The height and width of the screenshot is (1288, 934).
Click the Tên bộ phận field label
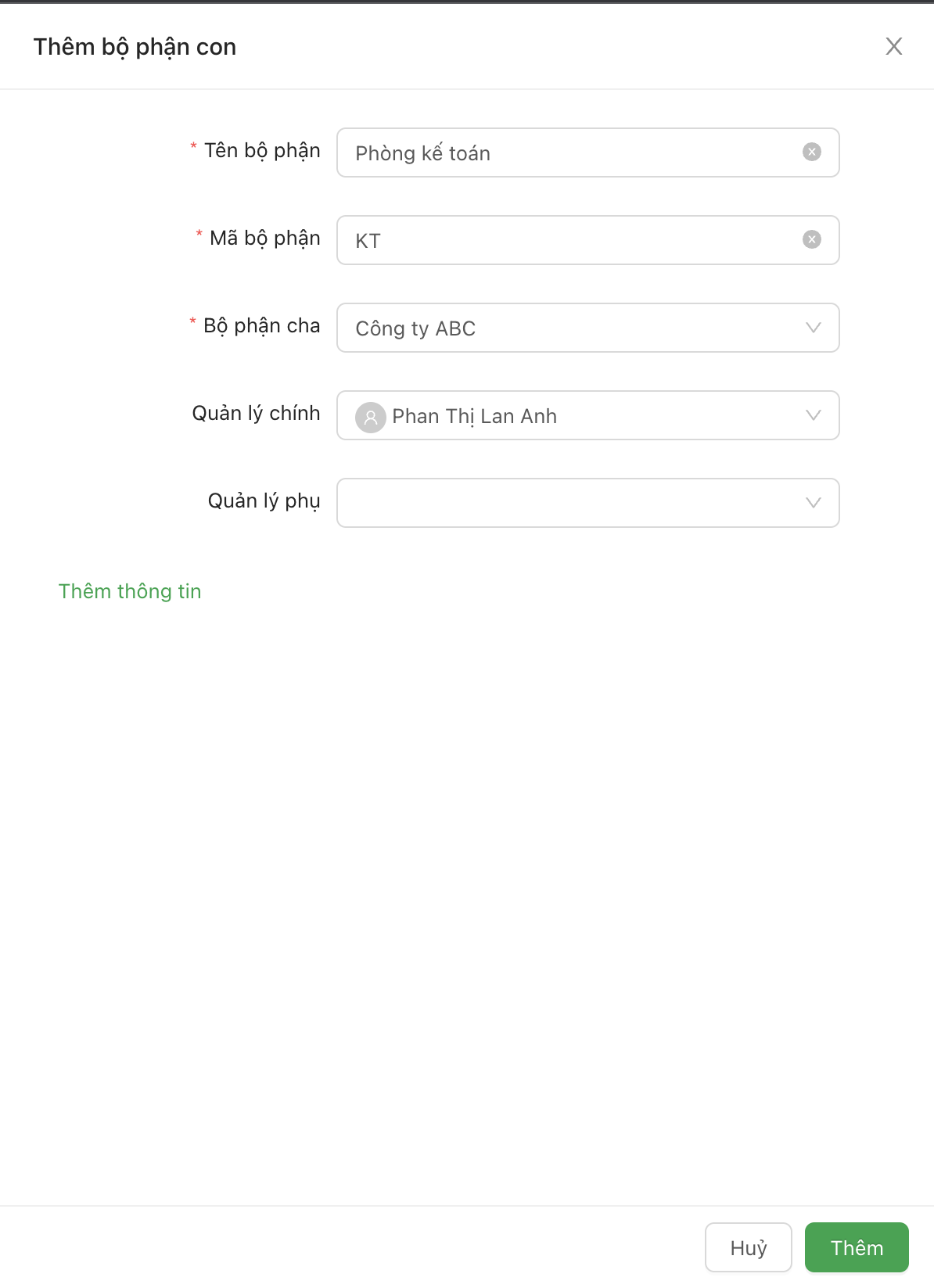pos(262,150)
